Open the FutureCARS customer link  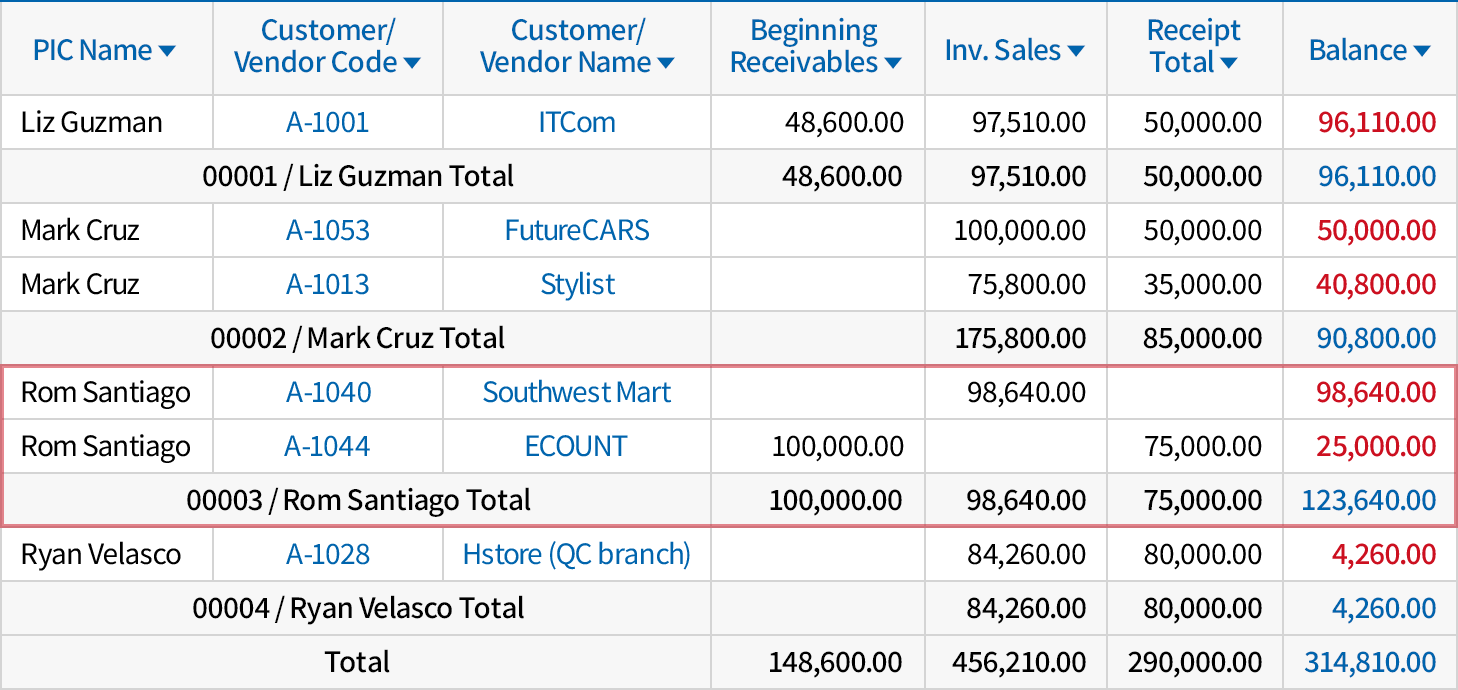[576, 231]
